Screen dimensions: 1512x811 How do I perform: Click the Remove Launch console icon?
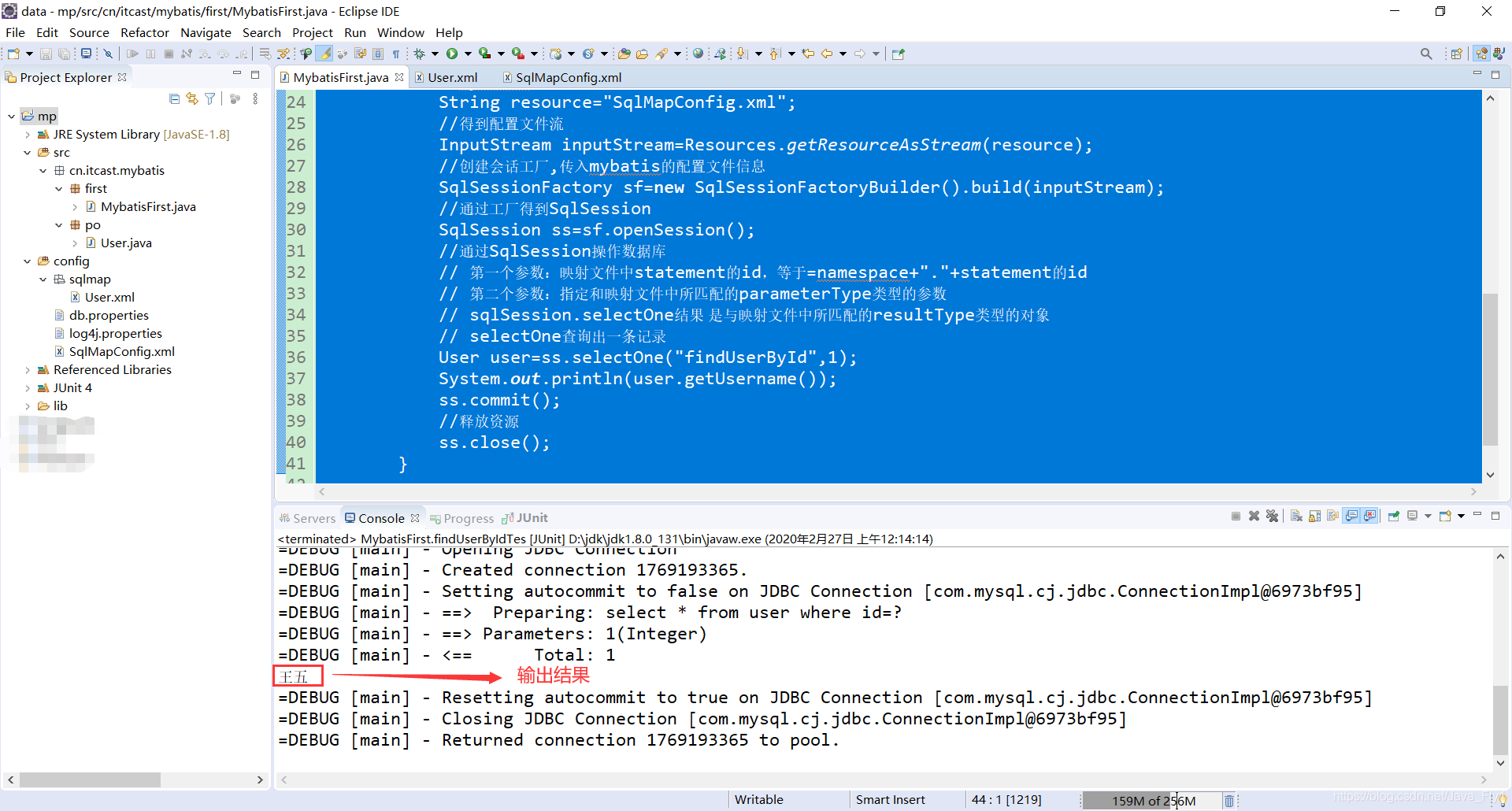point(1254,517)
